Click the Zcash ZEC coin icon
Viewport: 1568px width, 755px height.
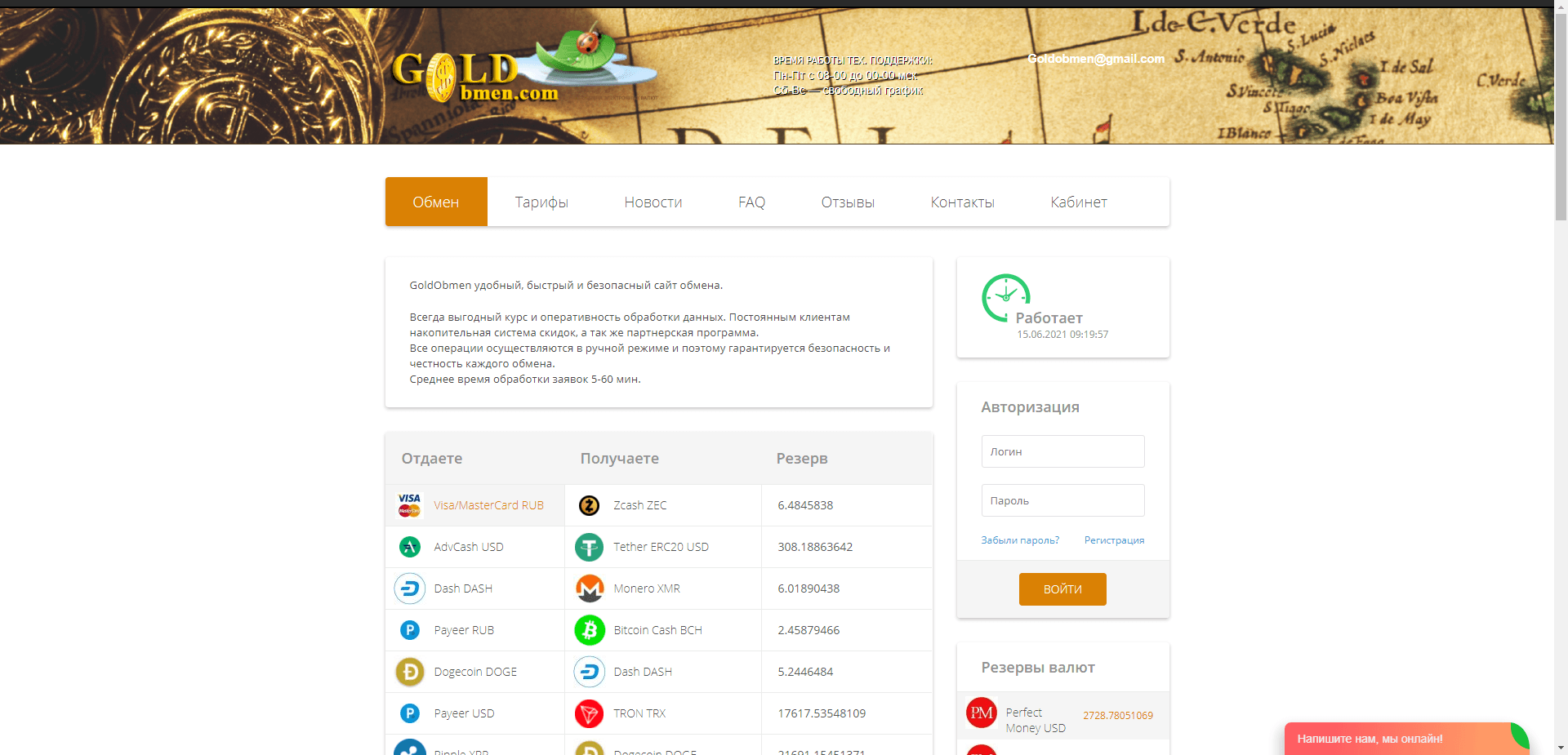coord(589,505)
